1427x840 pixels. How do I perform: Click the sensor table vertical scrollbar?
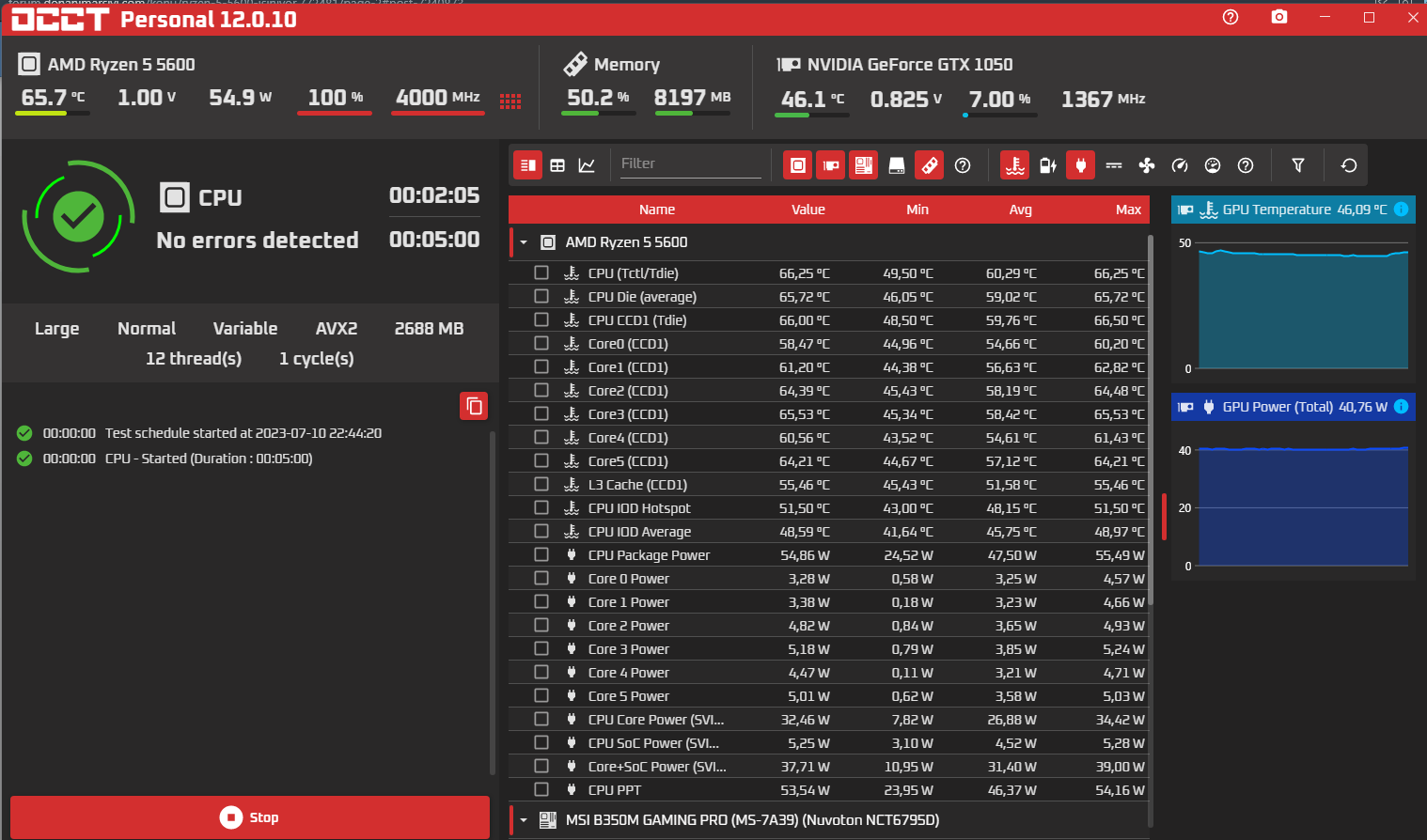[x=1151, y=418]
